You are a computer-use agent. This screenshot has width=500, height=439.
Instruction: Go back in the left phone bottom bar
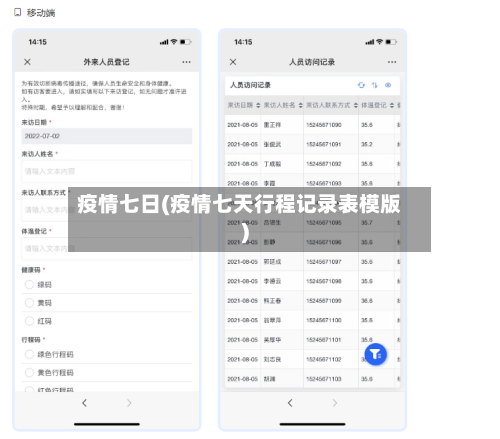[x=85, y=403]
